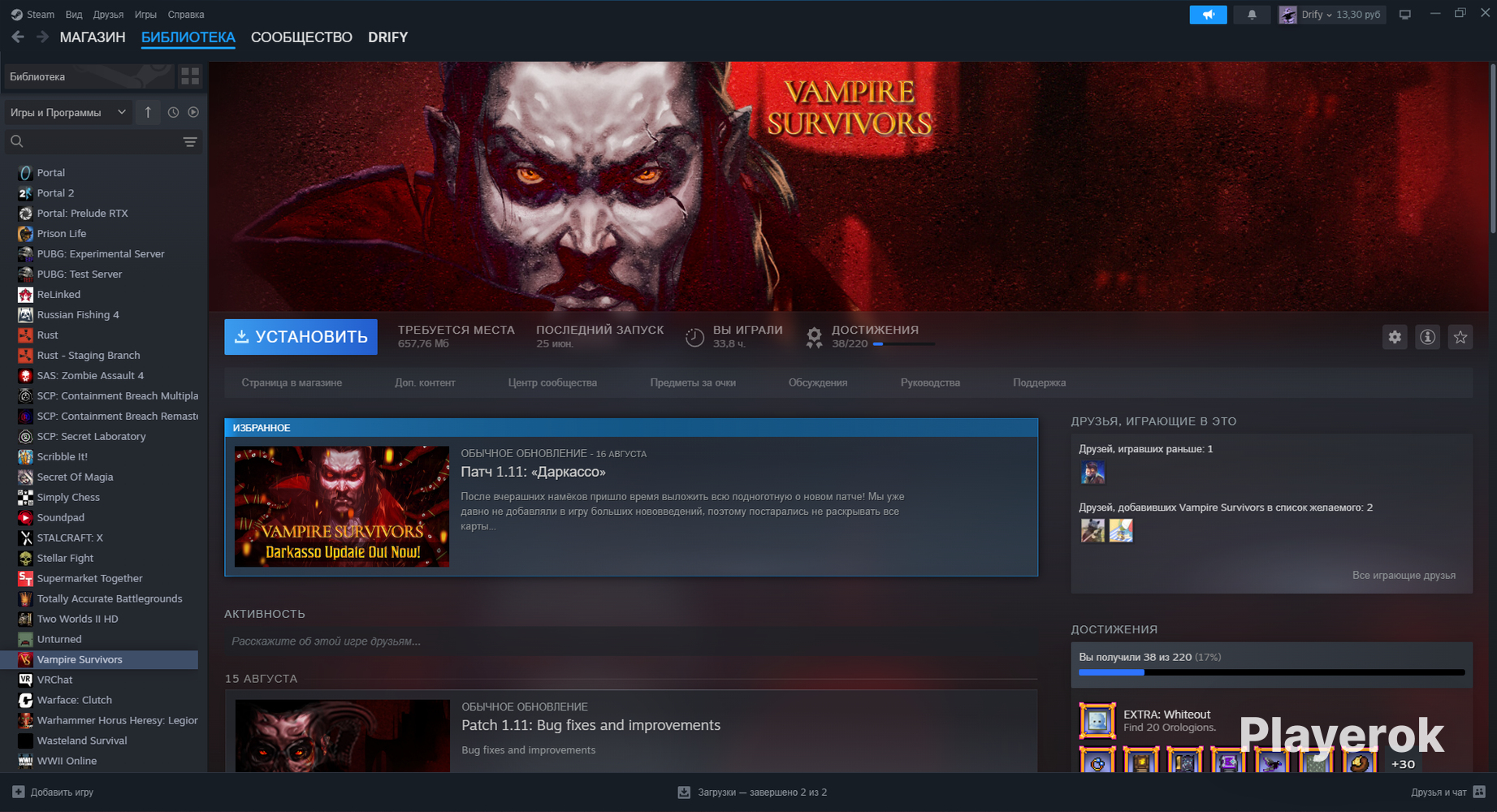Open the Друзья menu

coord(108,15)
